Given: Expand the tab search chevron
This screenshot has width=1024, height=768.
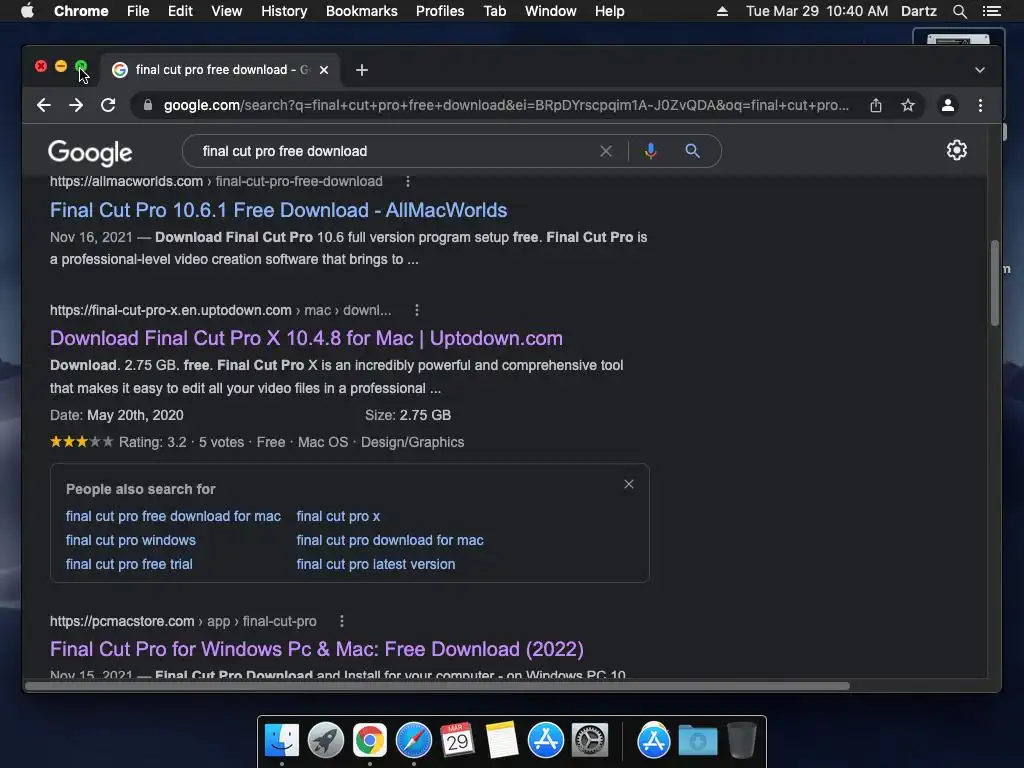Looking at the screenshot, I should (x=980, y=70).
